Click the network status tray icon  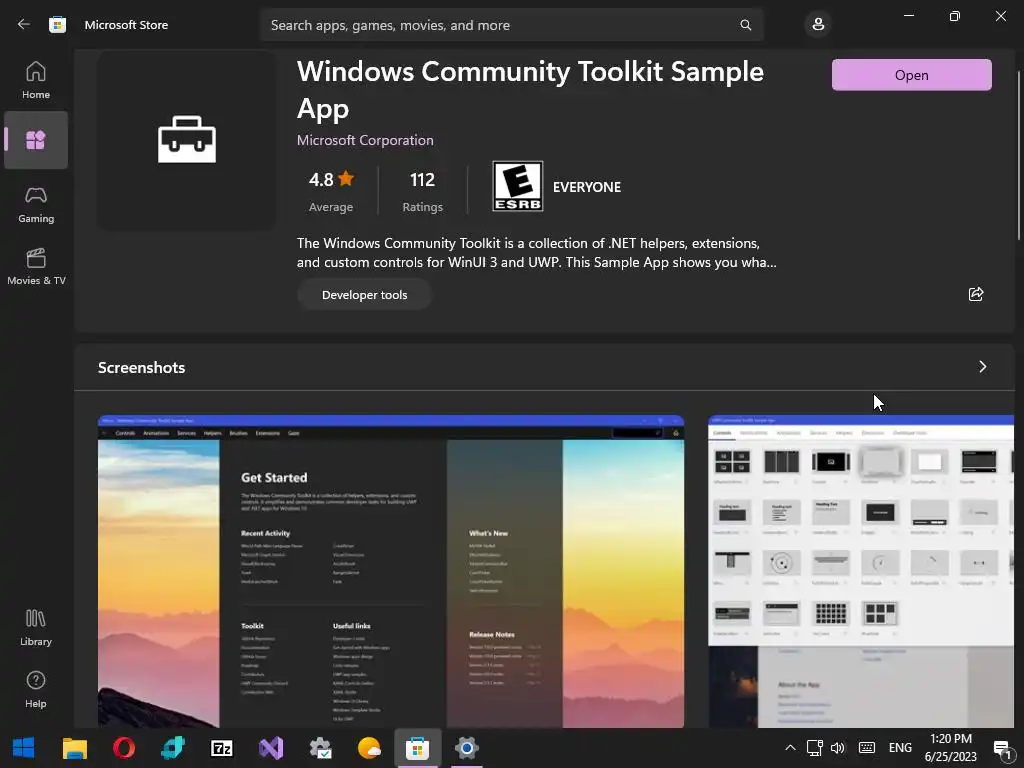814,748
